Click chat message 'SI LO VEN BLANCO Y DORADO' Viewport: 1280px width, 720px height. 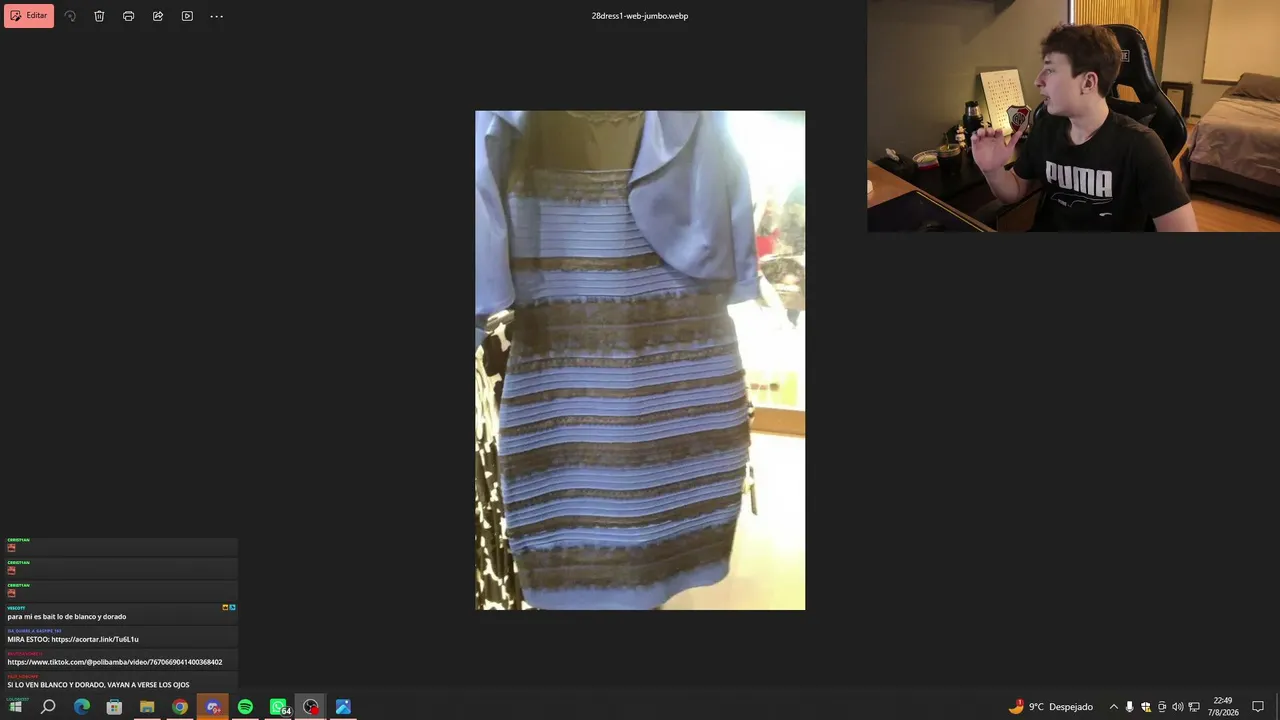tap(98, 685)
